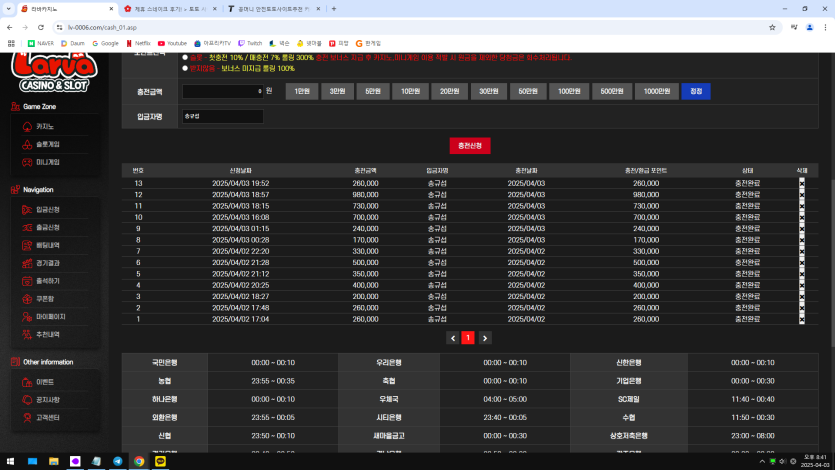Click the 입금자명 input field

click(x=222, y=116)
